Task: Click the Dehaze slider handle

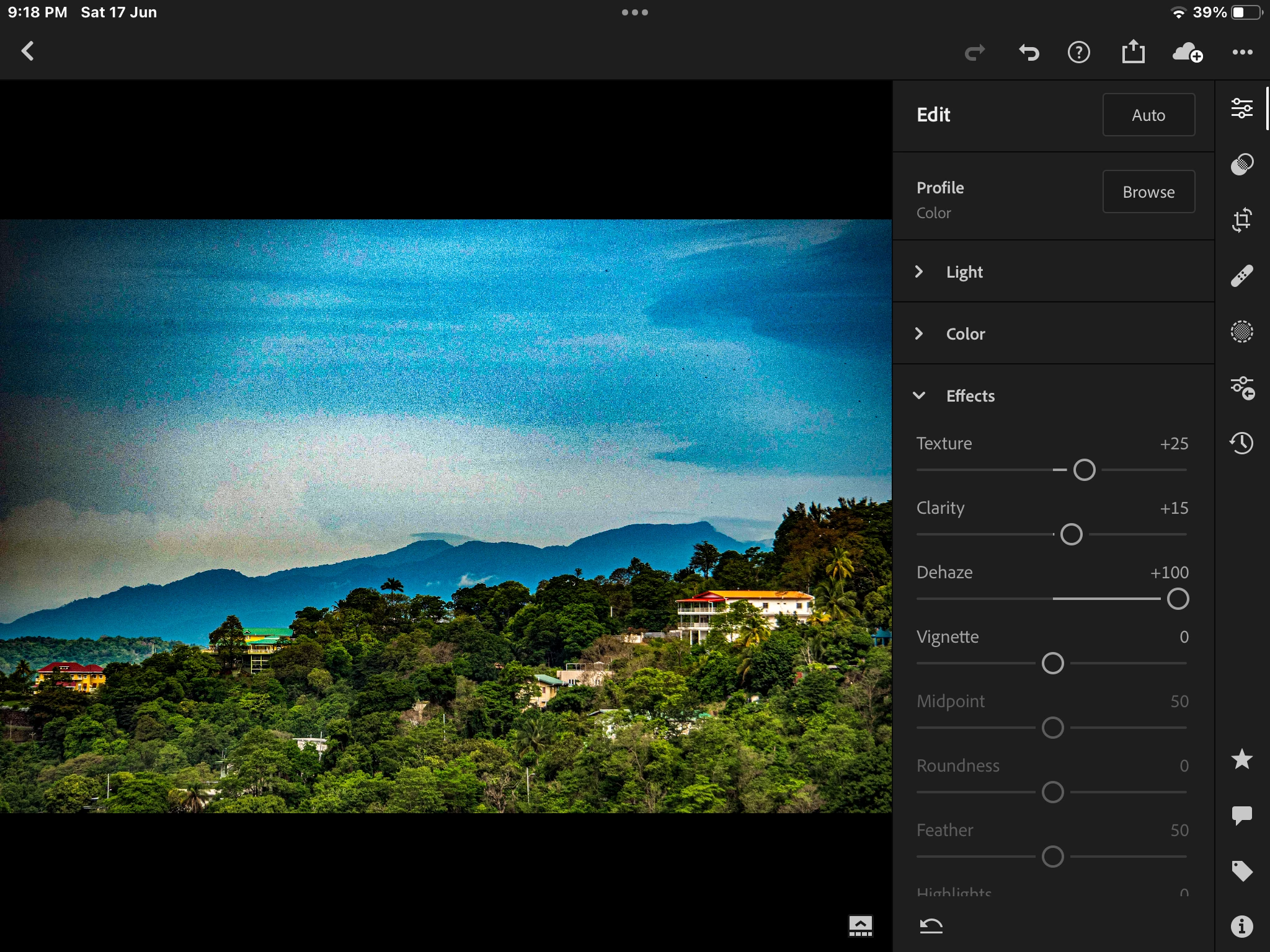Action: pos(1178,599)
